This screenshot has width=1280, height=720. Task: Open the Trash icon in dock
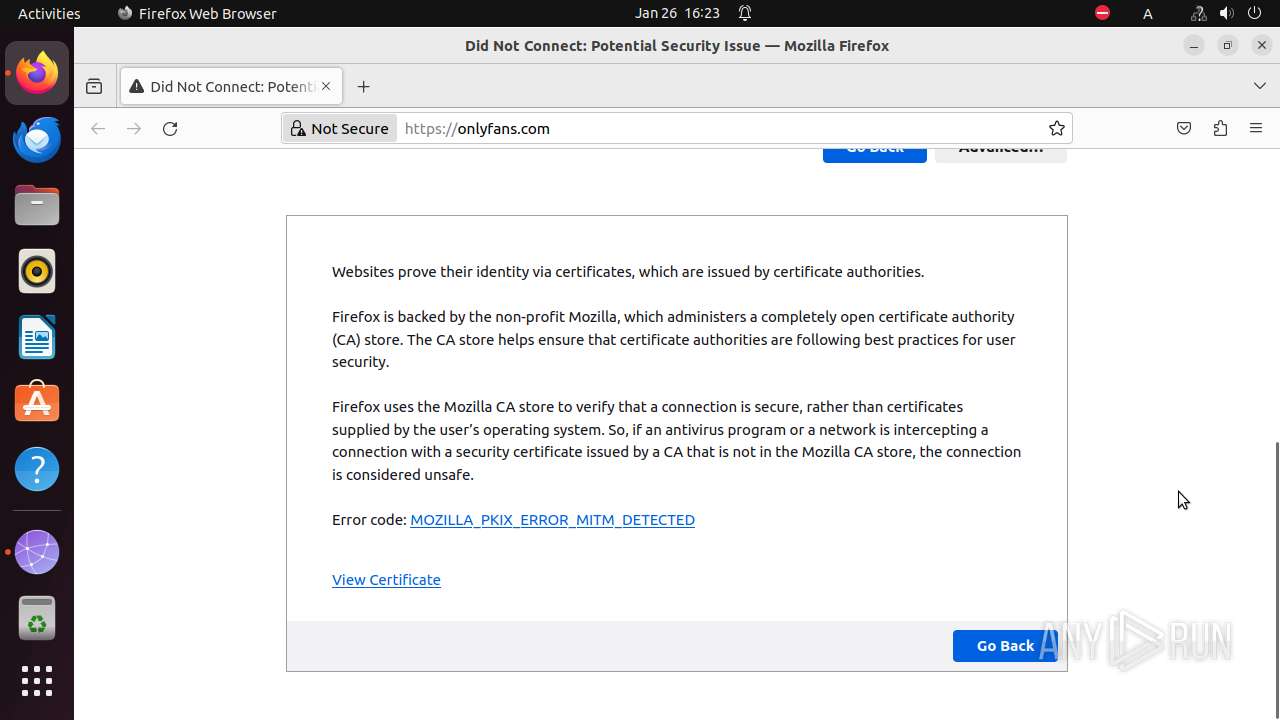click(37, 618)
